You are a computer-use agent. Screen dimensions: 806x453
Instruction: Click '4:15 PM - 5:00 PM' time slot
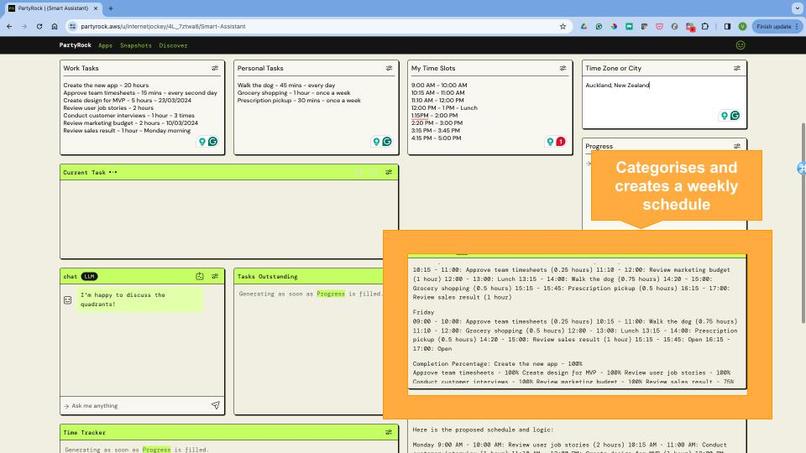click(436, 138)
